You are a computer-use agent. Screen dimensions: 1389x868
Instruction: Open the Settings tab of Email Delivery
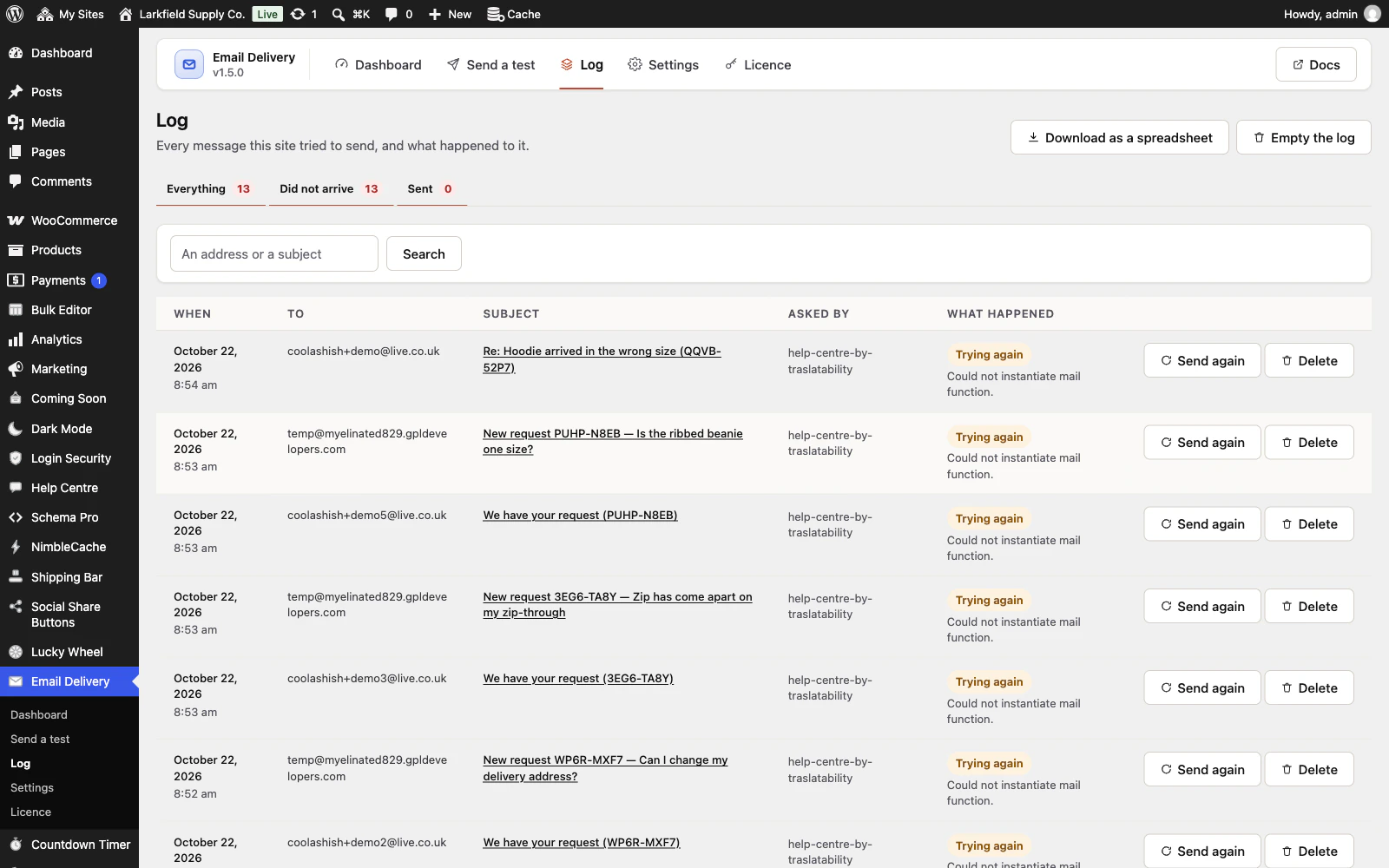[x=663, y=65]
